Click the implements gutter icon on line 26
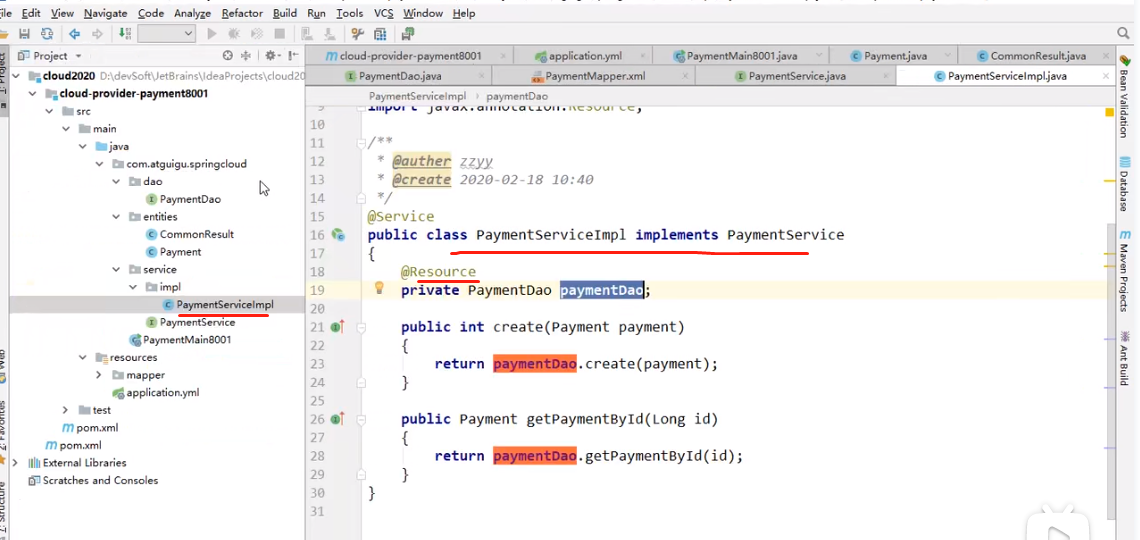The image size is (1140, 540). point(337,419)
